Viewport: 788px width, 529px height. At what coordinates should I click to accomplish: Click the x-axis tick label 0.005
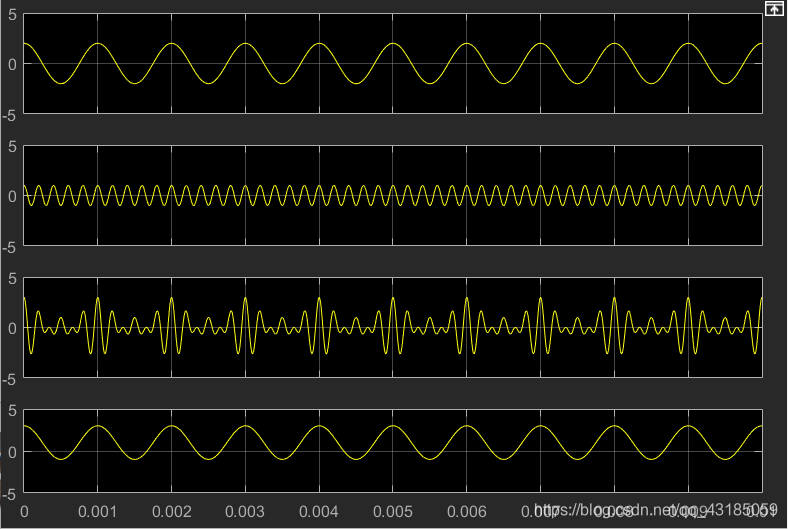(x=392, y=512)
